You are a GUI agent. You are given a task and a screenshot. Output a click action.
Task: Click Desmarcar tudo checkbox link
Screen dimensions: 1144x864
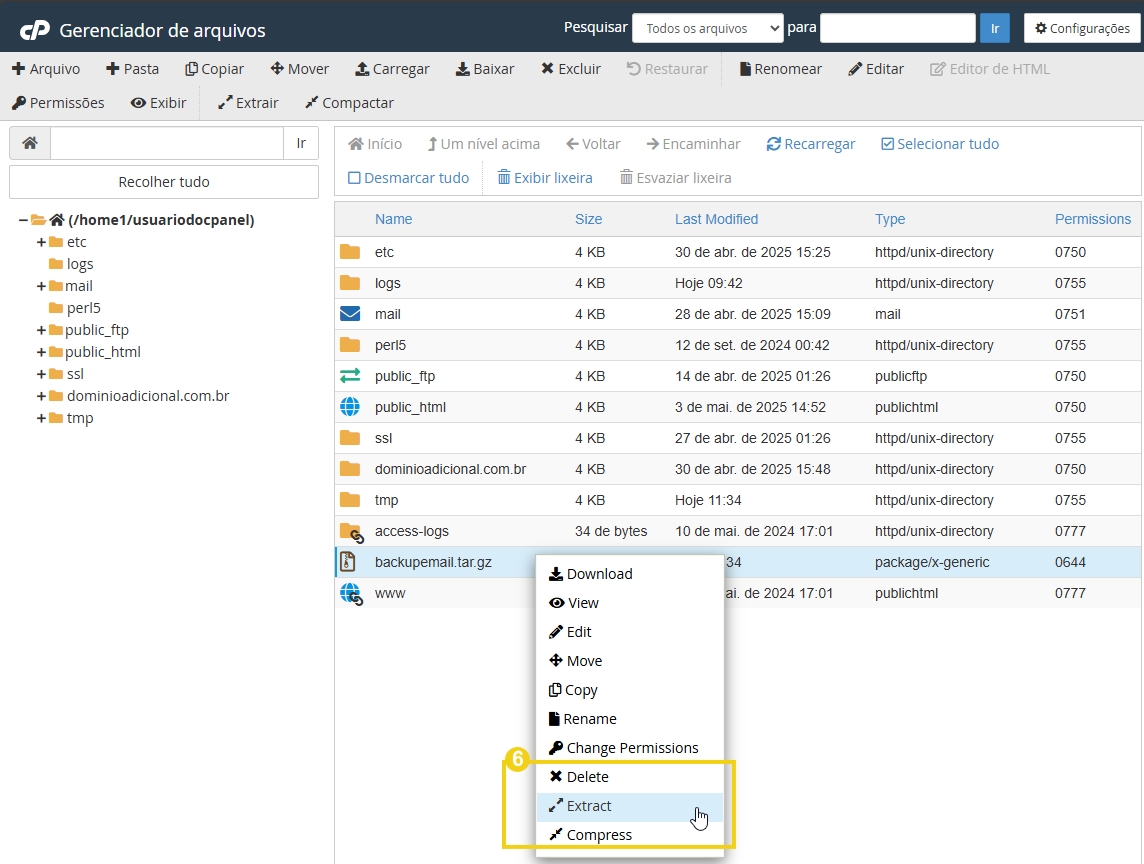[409, 178]
